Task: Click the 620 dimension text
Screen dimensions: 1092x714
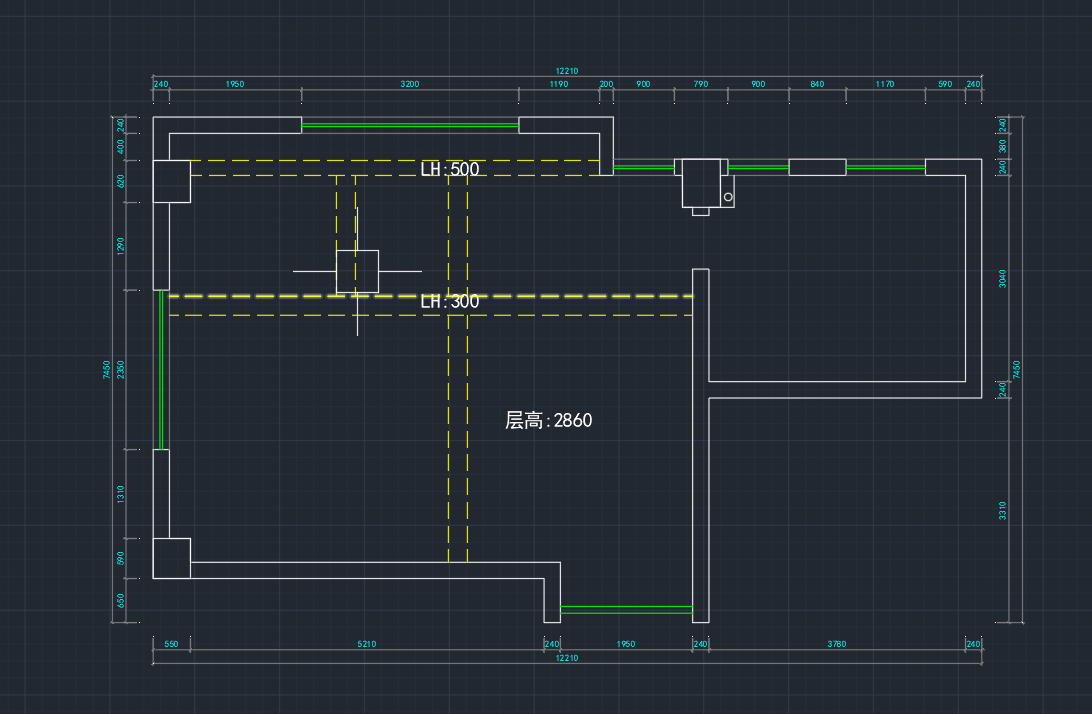Action: [x=120, y=181]
